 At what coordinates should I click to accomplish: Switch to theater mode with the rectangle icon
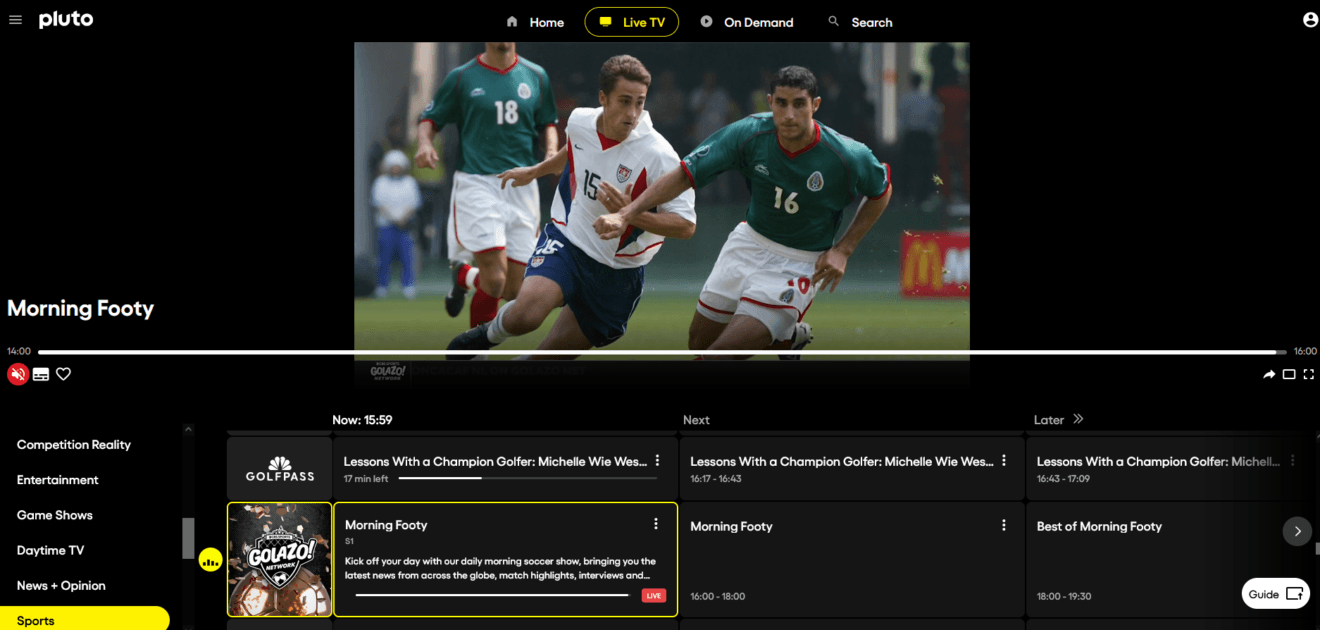[1289, 373]
